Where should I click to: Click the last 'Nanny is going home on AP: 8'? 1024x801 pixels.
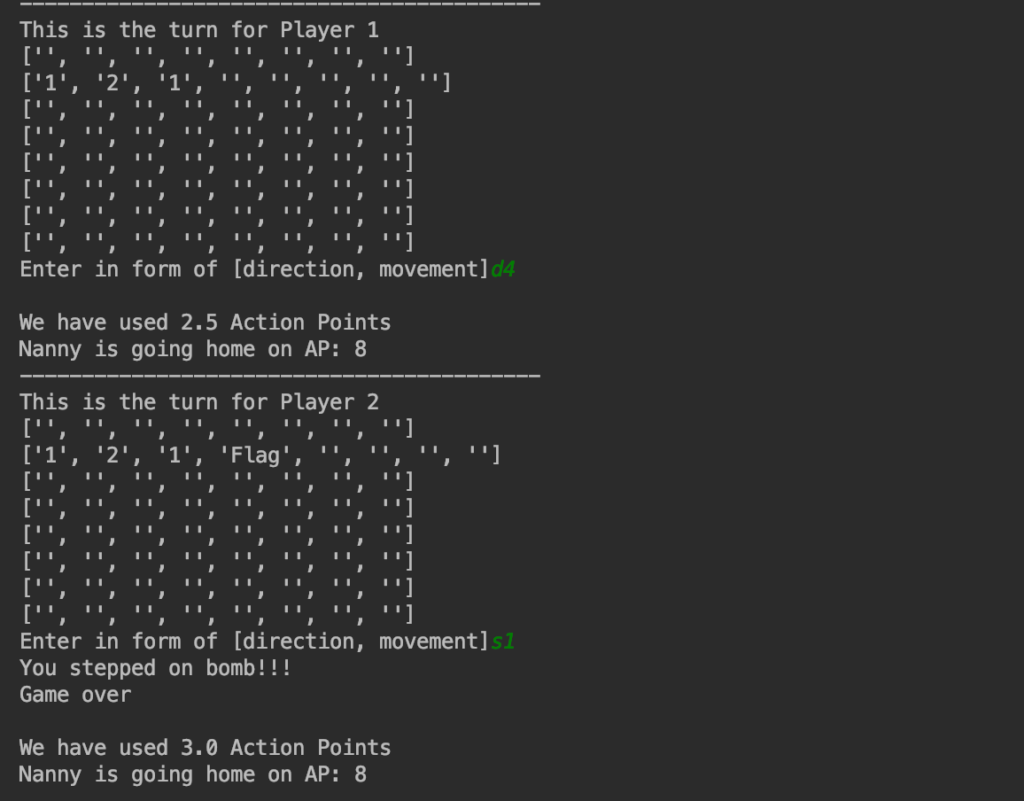(x=193, y=774)
